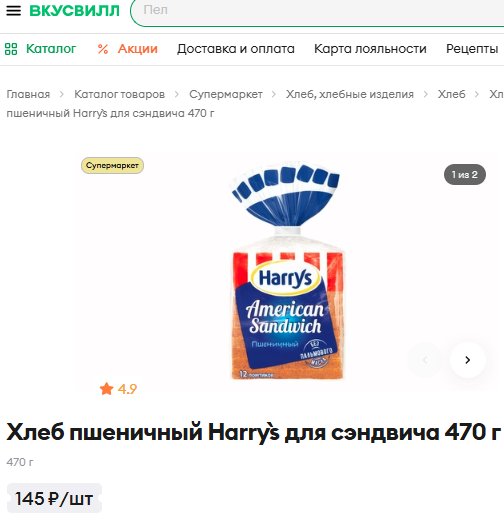Open the hamburger menu
This screenshot has width=504, height=528.
coord(13,10)
